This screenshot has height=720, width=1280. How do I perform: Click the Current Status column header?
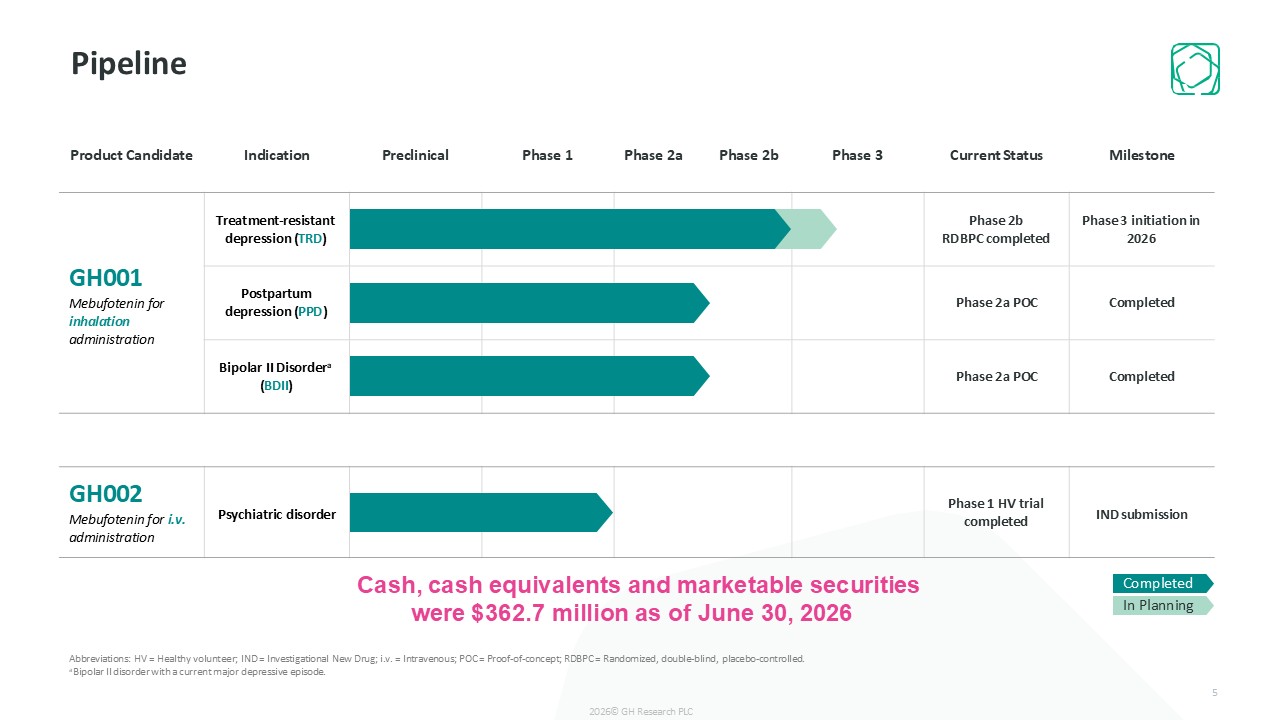[x=996, y=155]
